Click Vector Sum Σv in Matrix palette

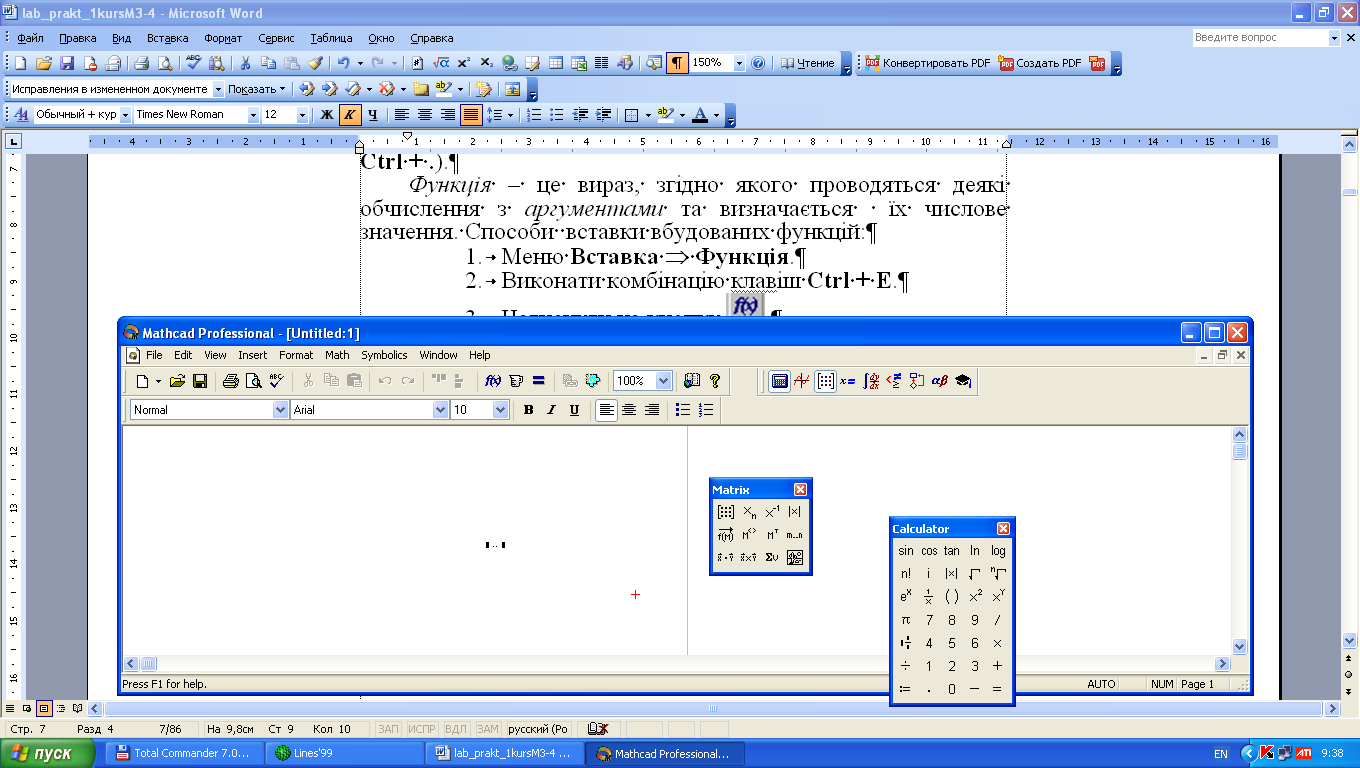click(772, 558)
